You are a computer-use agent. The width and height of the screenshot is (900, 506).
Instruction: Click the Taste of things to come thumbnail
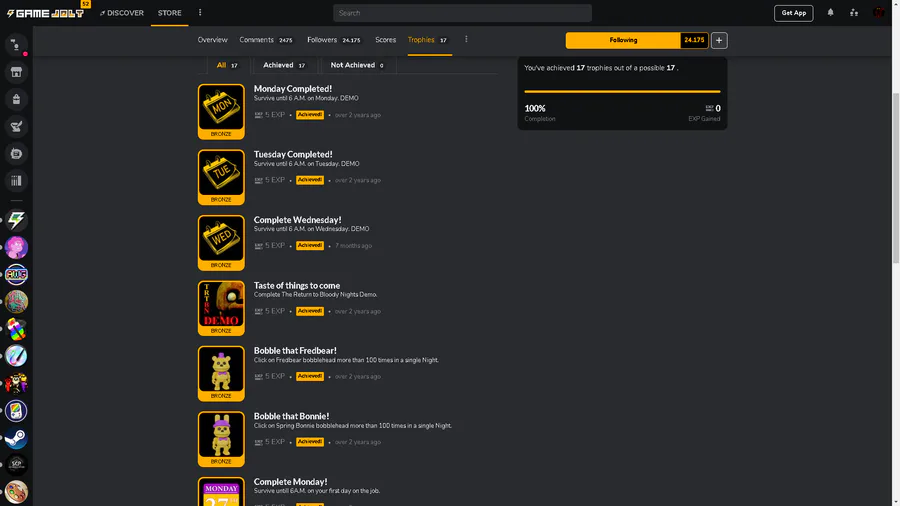221,308
